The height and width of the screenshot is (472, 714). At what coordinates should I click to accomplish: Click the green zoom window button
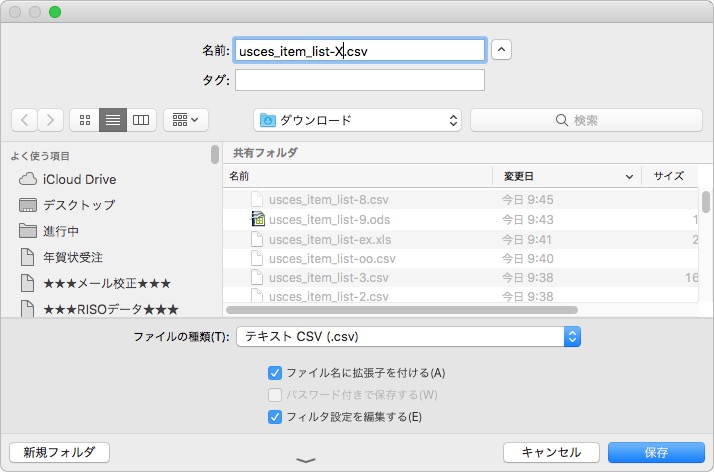55,12
